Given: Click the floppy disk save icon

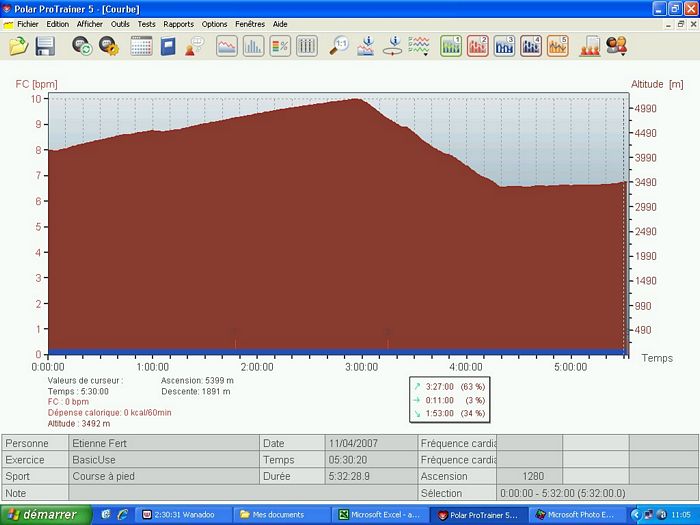Looking at the screenshot, I should (x=45, y=46).
